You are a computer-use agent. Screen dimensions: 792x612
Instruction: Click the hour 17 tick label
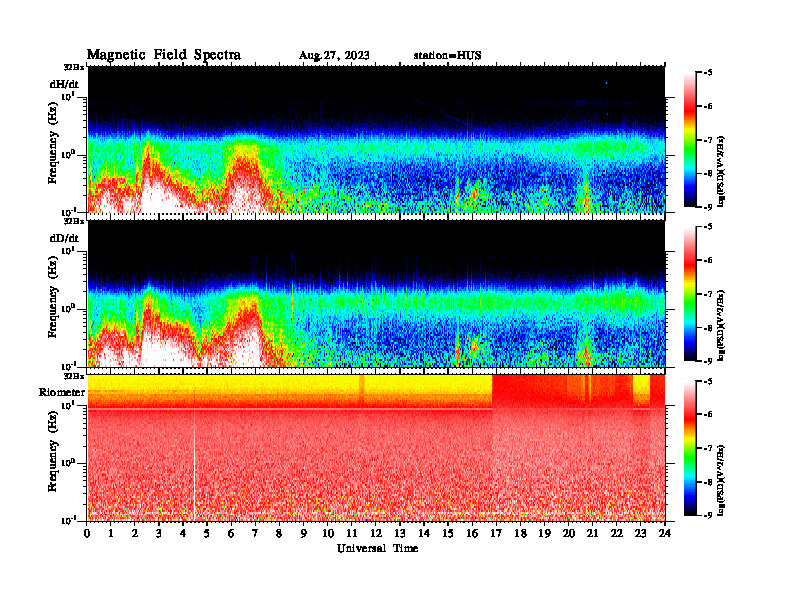coord(496,533)
